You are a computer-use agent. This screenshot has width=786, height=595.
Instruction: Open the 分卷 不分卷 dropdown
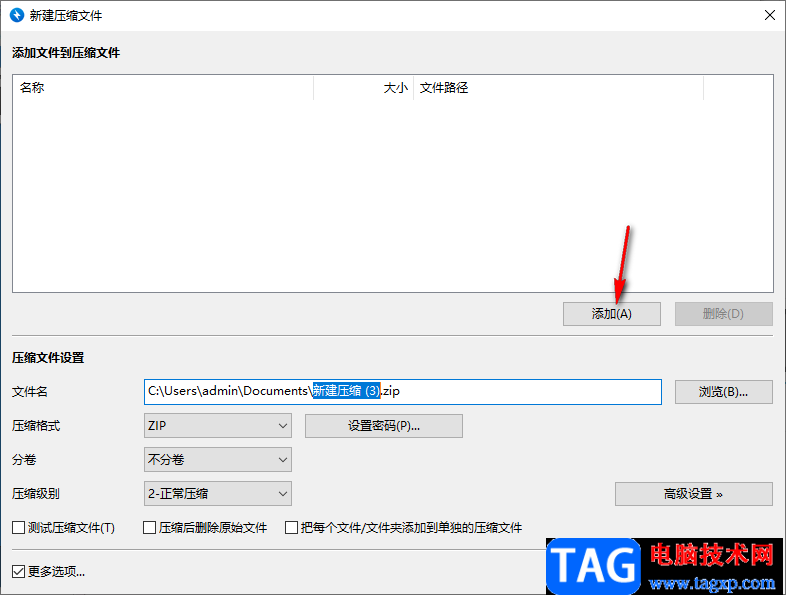pos(218,460)
